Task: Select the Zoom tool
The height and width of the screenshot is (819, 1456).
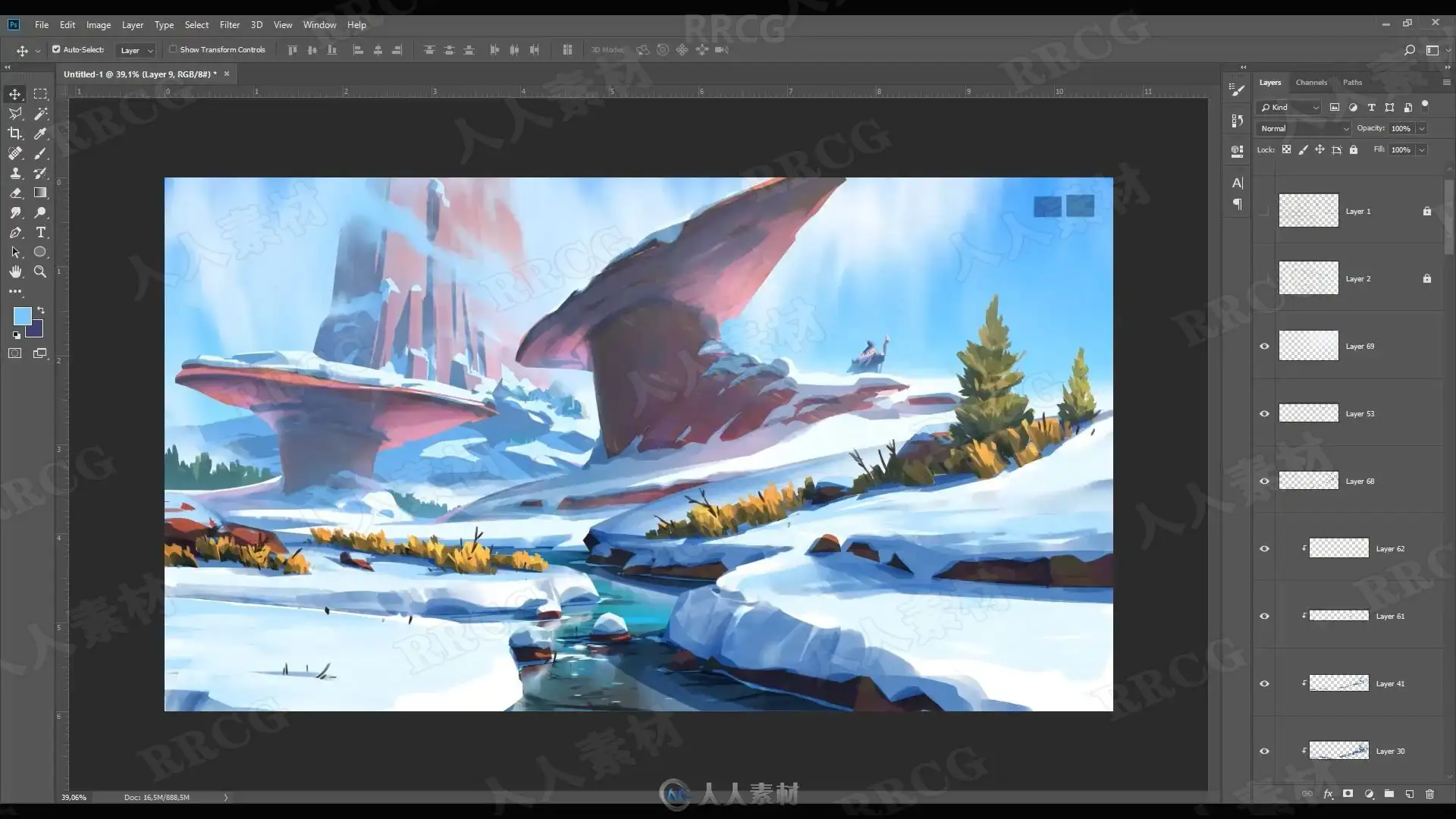Action: (x=40, y=271)
